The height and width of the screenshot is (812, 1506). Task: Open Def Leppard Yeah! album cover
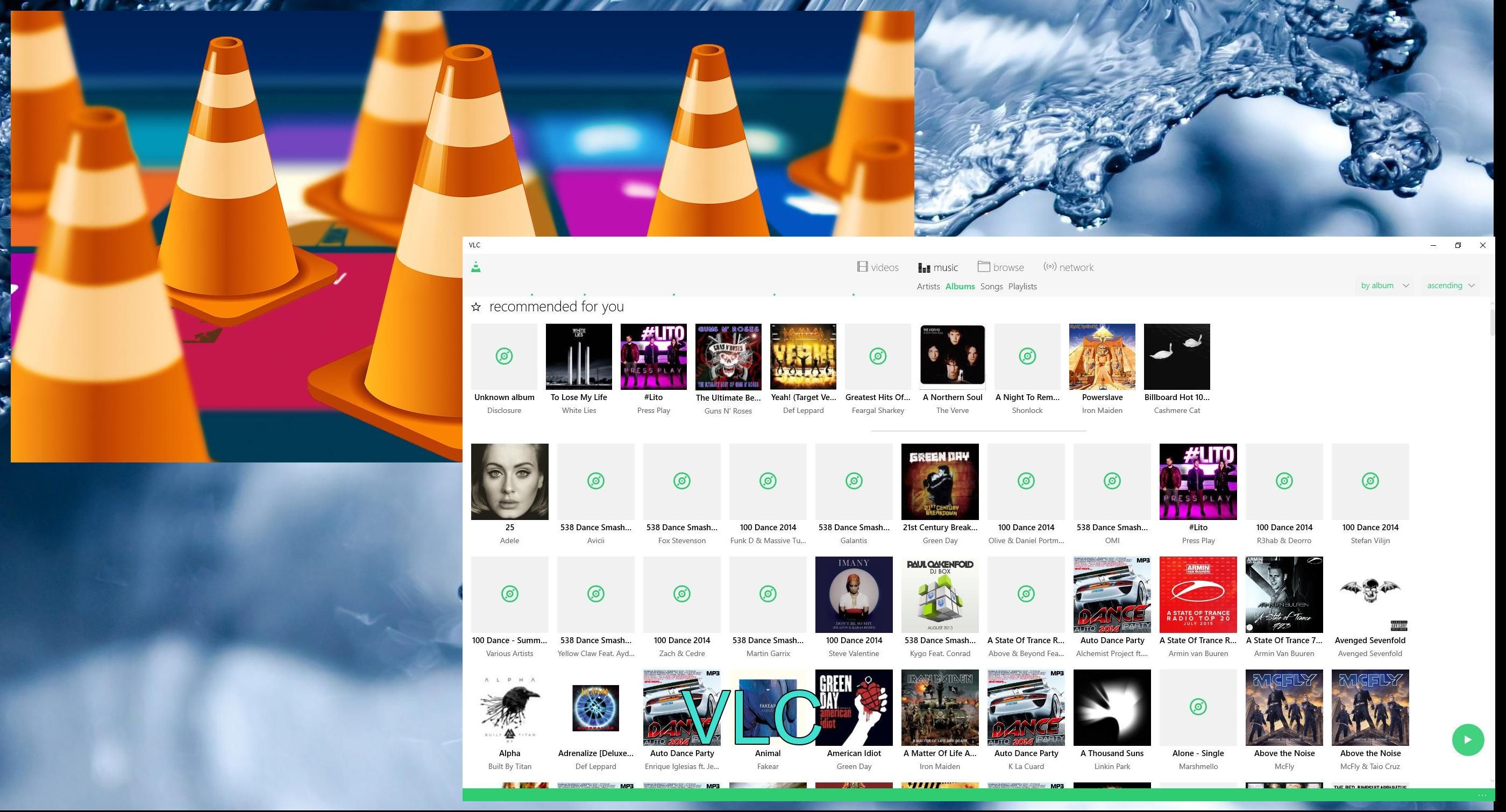[803, 357]
